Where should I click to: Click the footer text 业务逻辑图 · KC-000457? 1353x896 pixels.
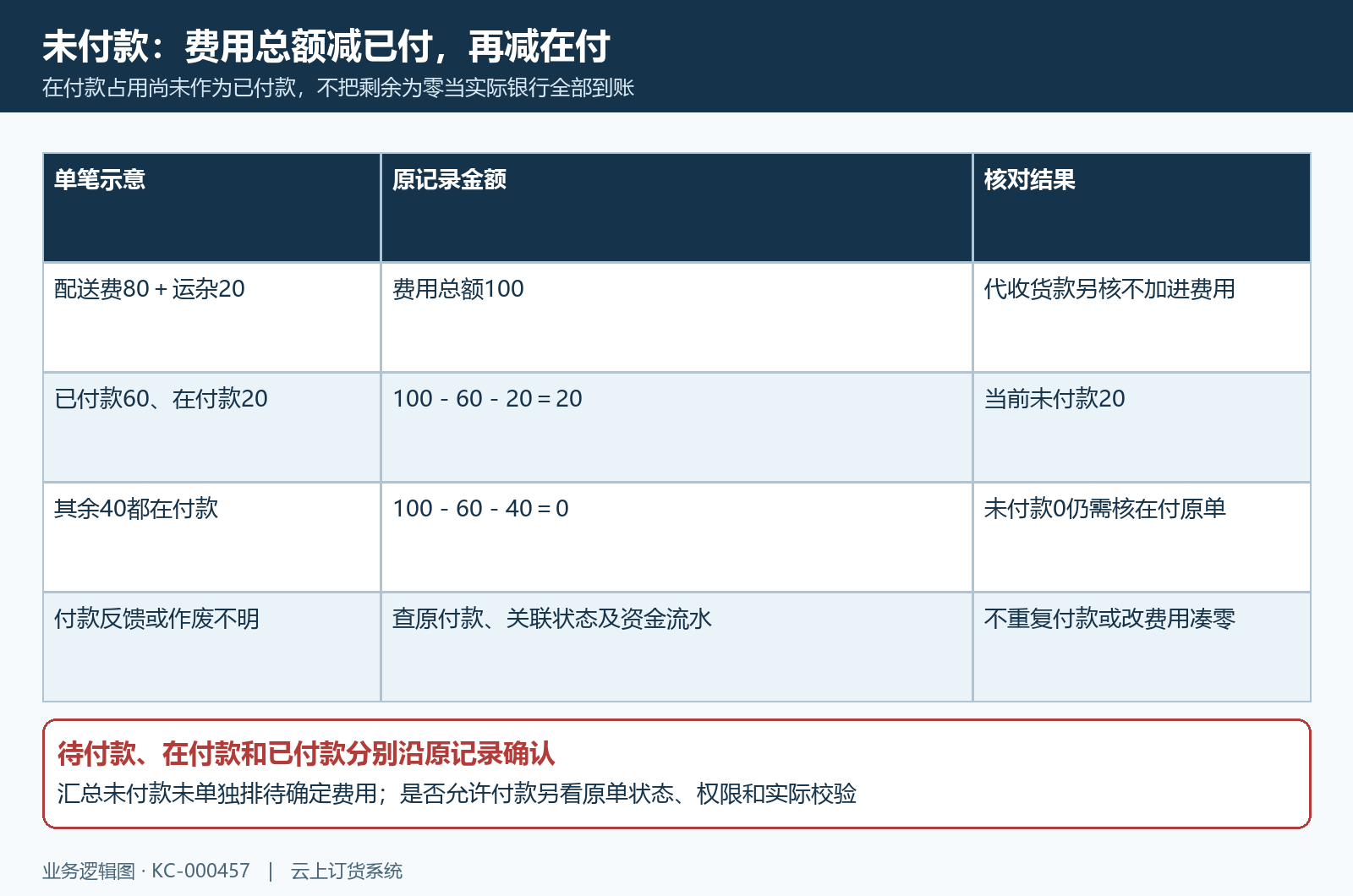pos(146,871)
